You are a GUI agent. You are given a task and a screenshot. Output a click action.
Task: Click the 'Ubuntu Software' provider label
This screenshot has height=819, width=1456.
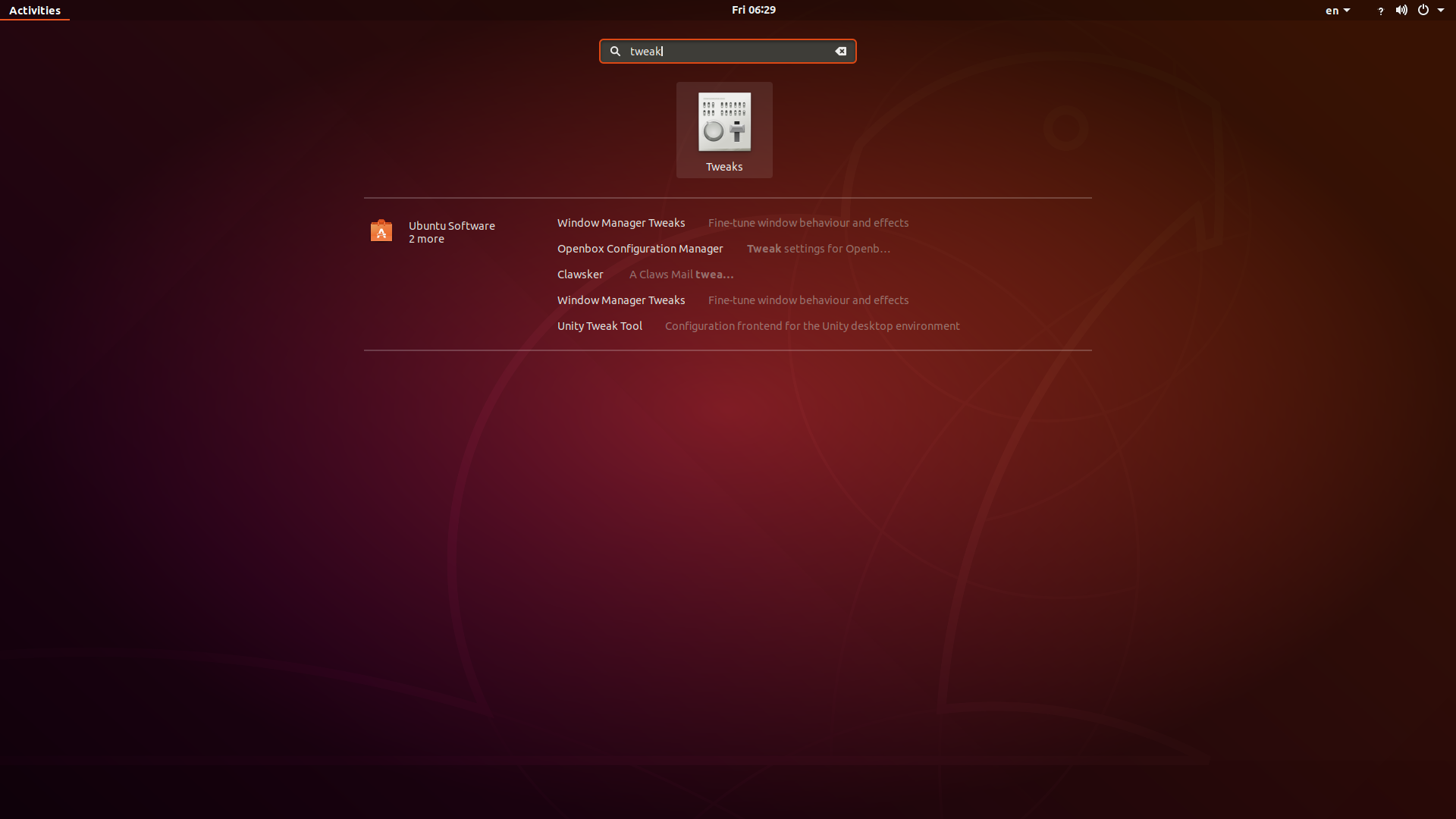tap(451, 226)
